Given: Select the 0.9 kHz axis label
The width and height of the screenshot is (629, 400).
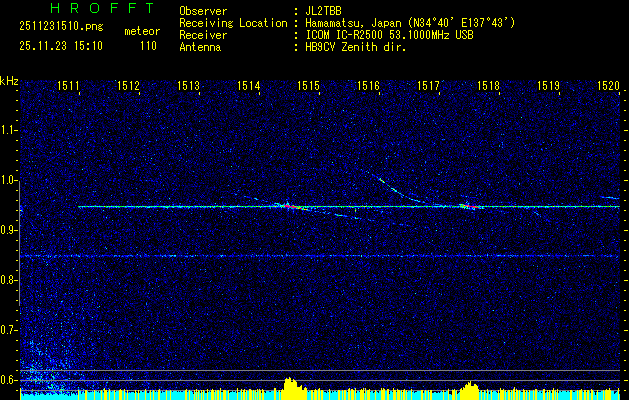Looking at the screenshot, I should (9, 230).
